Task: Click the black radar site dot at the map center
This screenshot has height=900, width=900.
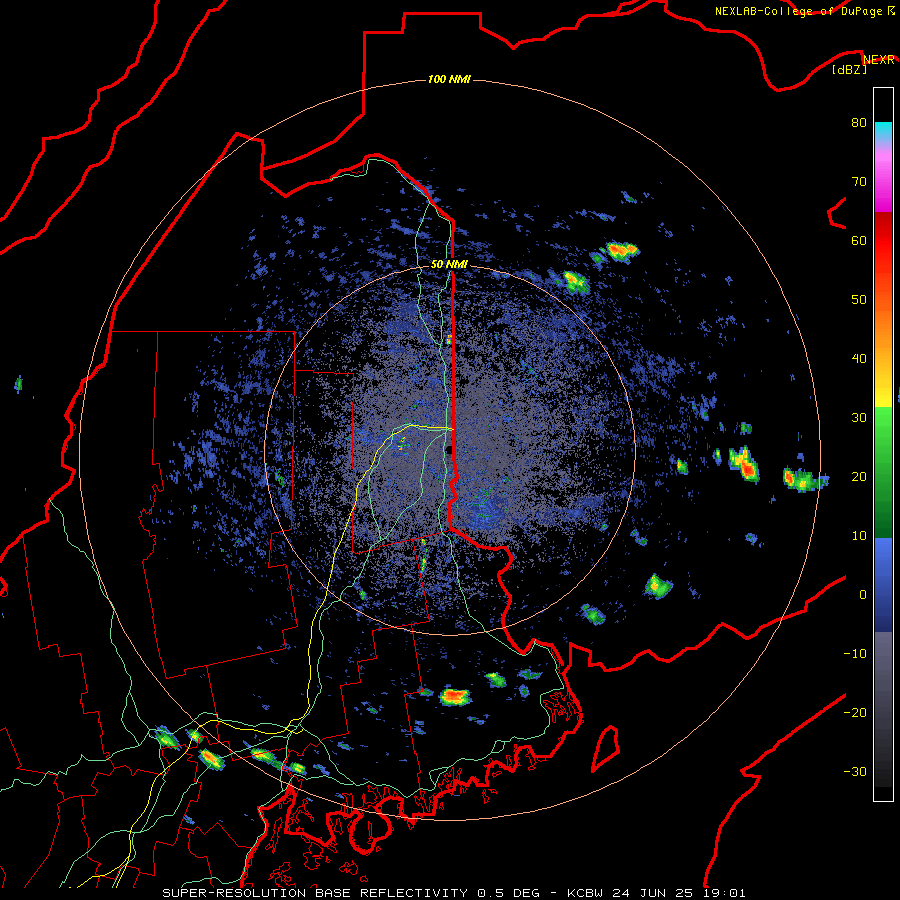Action: tap(449, 449)
